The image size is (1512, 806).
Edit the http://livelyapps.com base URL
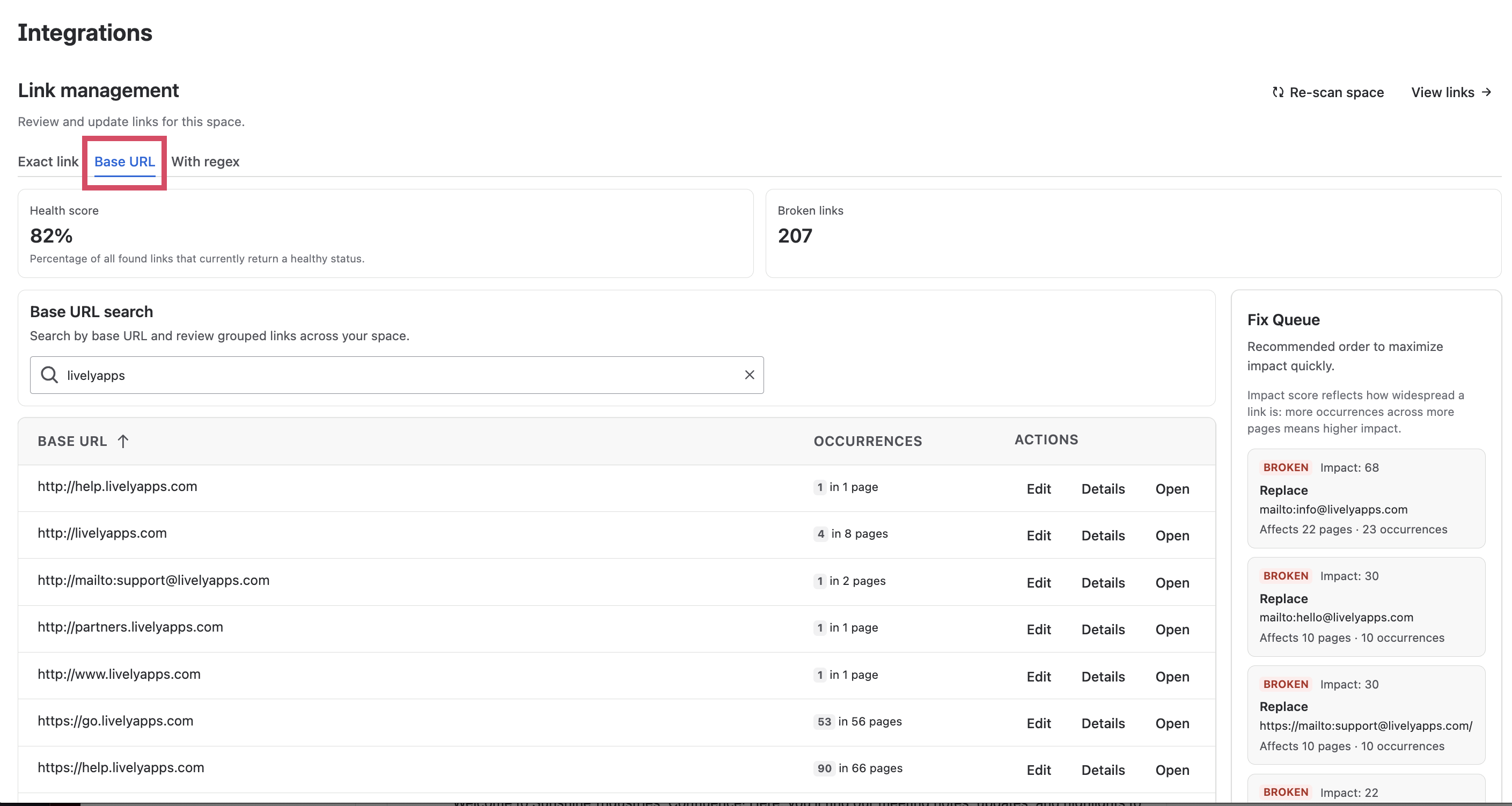click(1038, 536)
